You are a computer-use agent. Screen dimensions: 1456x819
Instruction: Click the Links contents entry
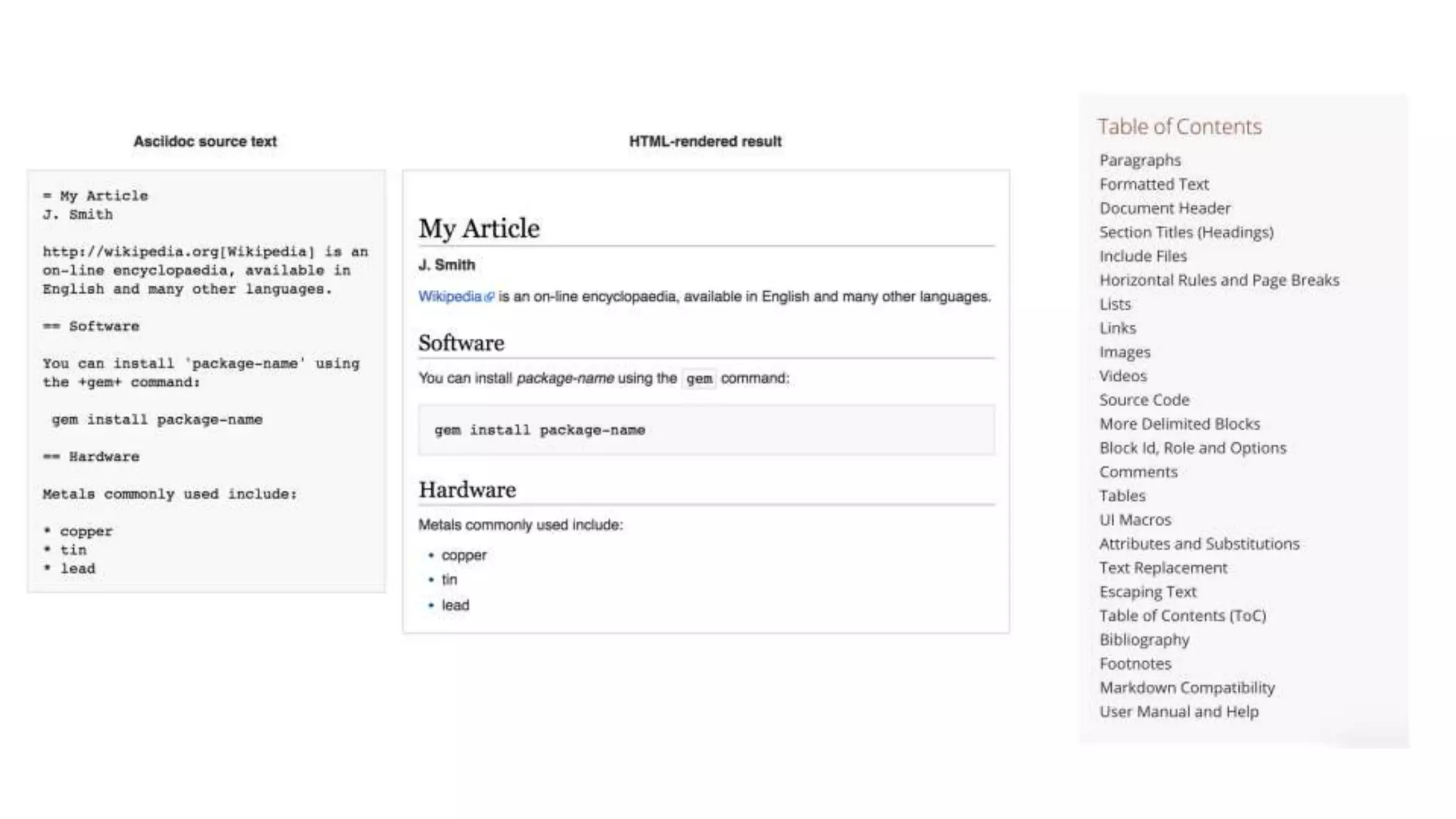[1118, 328]
